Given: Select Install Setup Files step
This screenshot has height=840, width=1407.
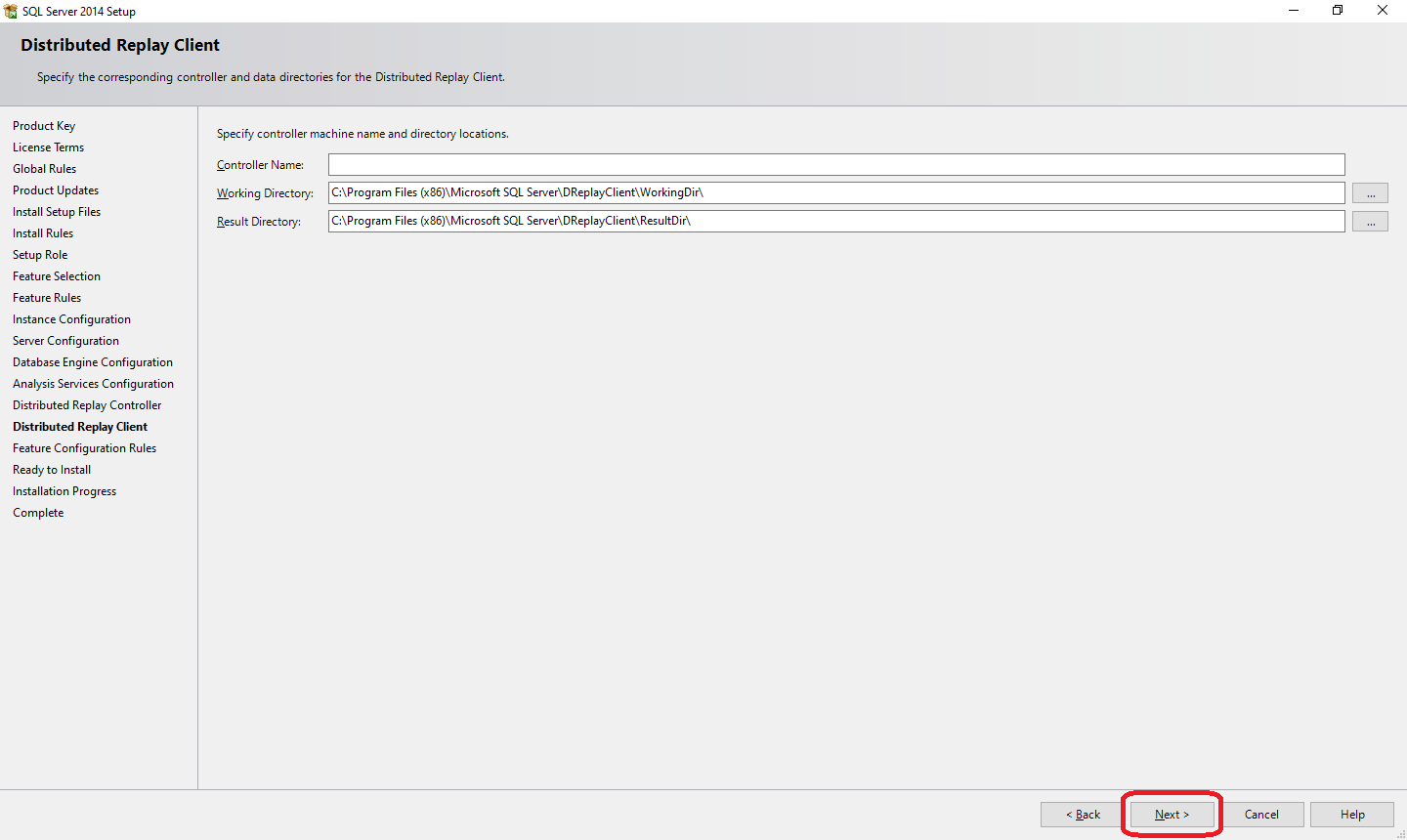Looking at the screenshot, I should coord(57,212).
